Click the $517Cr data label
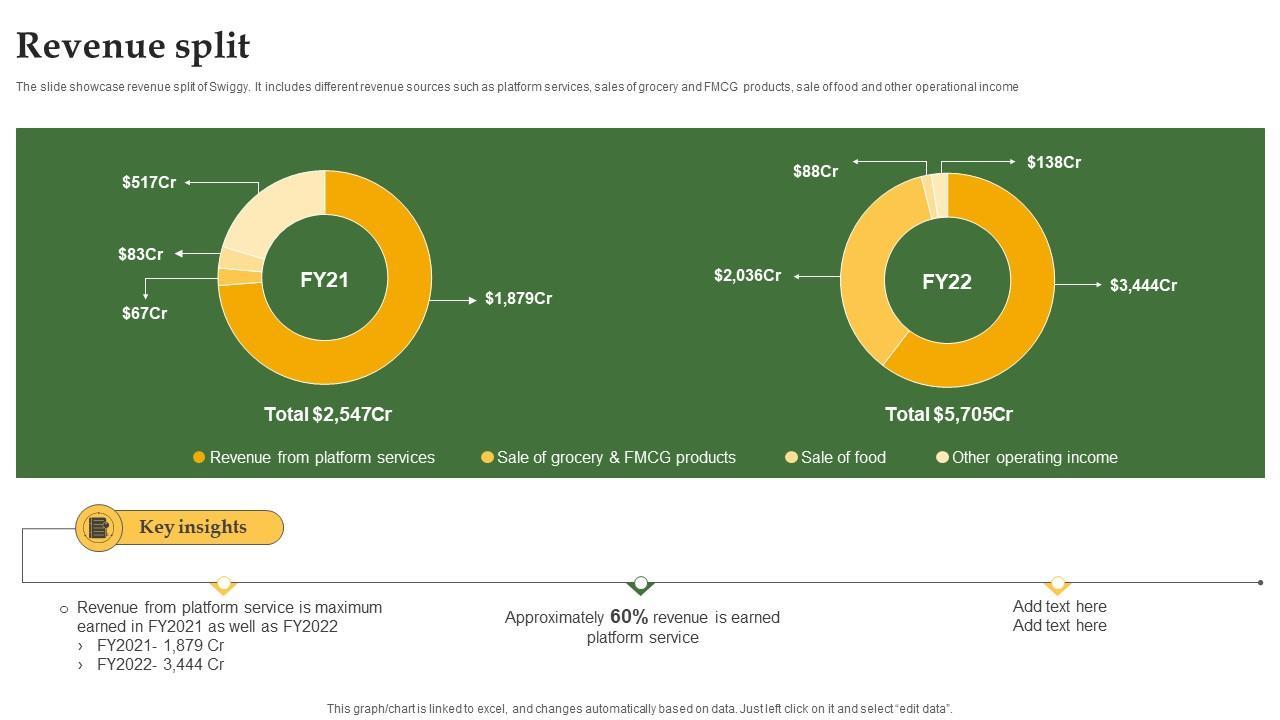This screenshot has height=720, width=1280. [149, 182]
